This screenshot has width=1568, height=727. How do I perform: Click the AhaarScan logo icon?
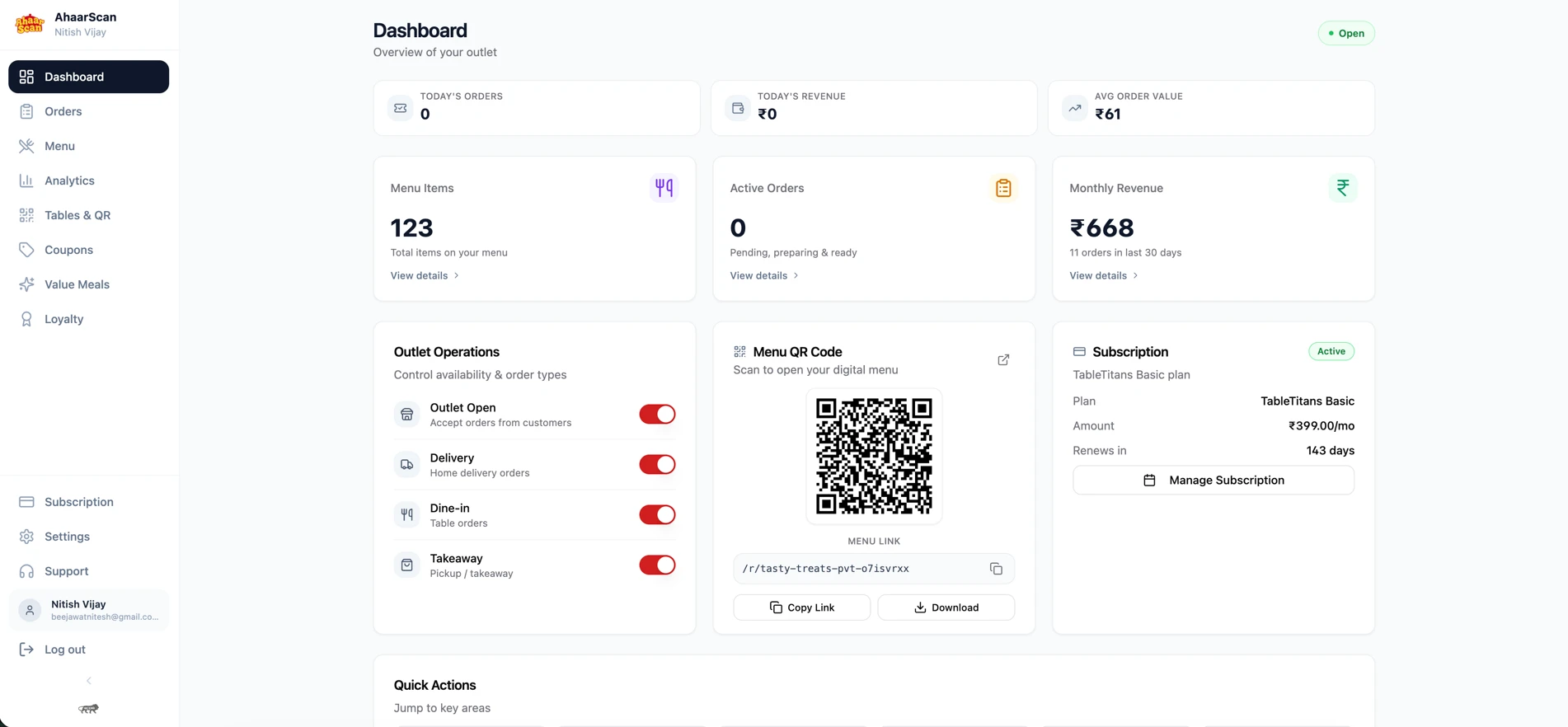tap(30, 24)
